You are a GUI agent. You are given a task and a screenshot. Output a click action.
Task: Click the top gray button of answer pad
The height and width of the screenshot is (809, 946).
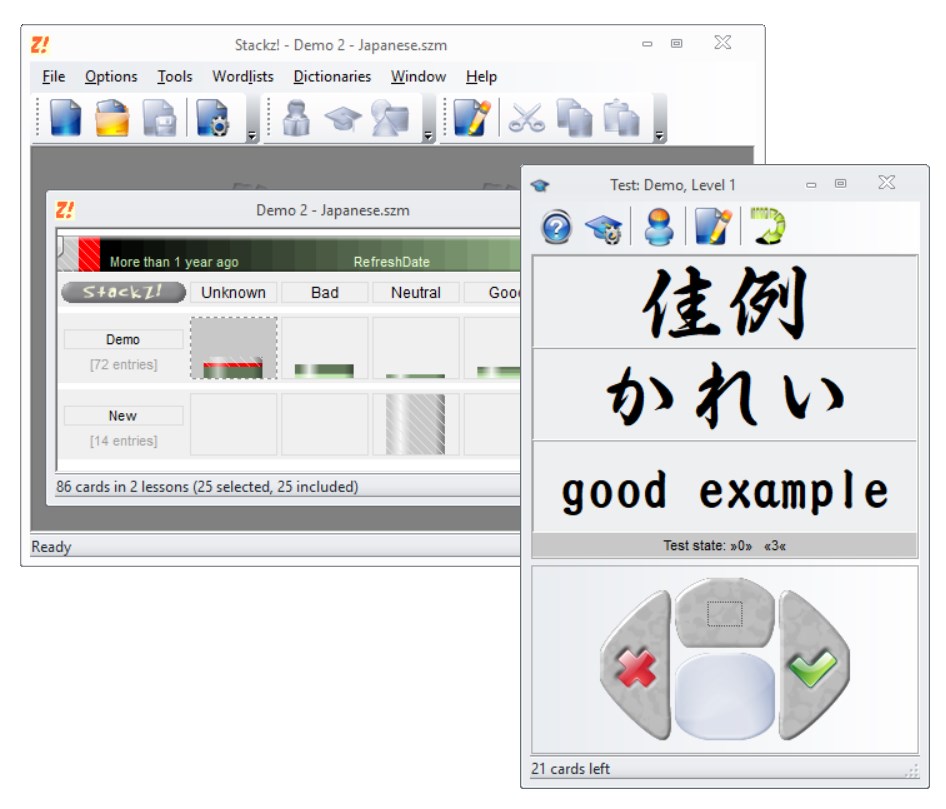point(725,614)
